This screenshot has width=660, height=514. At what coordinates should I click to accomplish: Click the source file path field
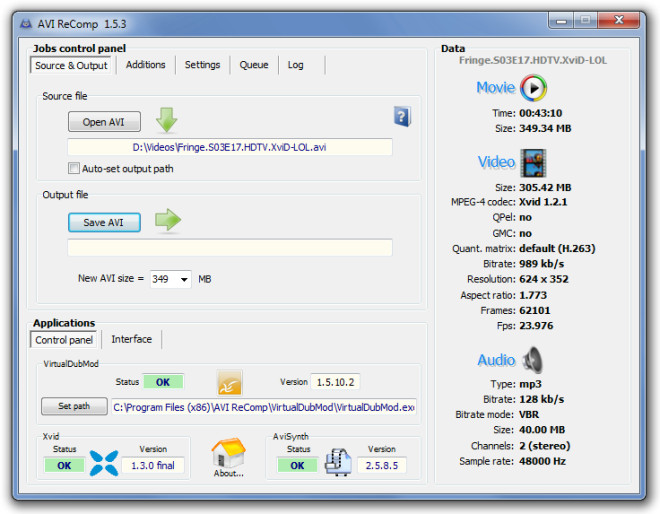coord(230,147)
